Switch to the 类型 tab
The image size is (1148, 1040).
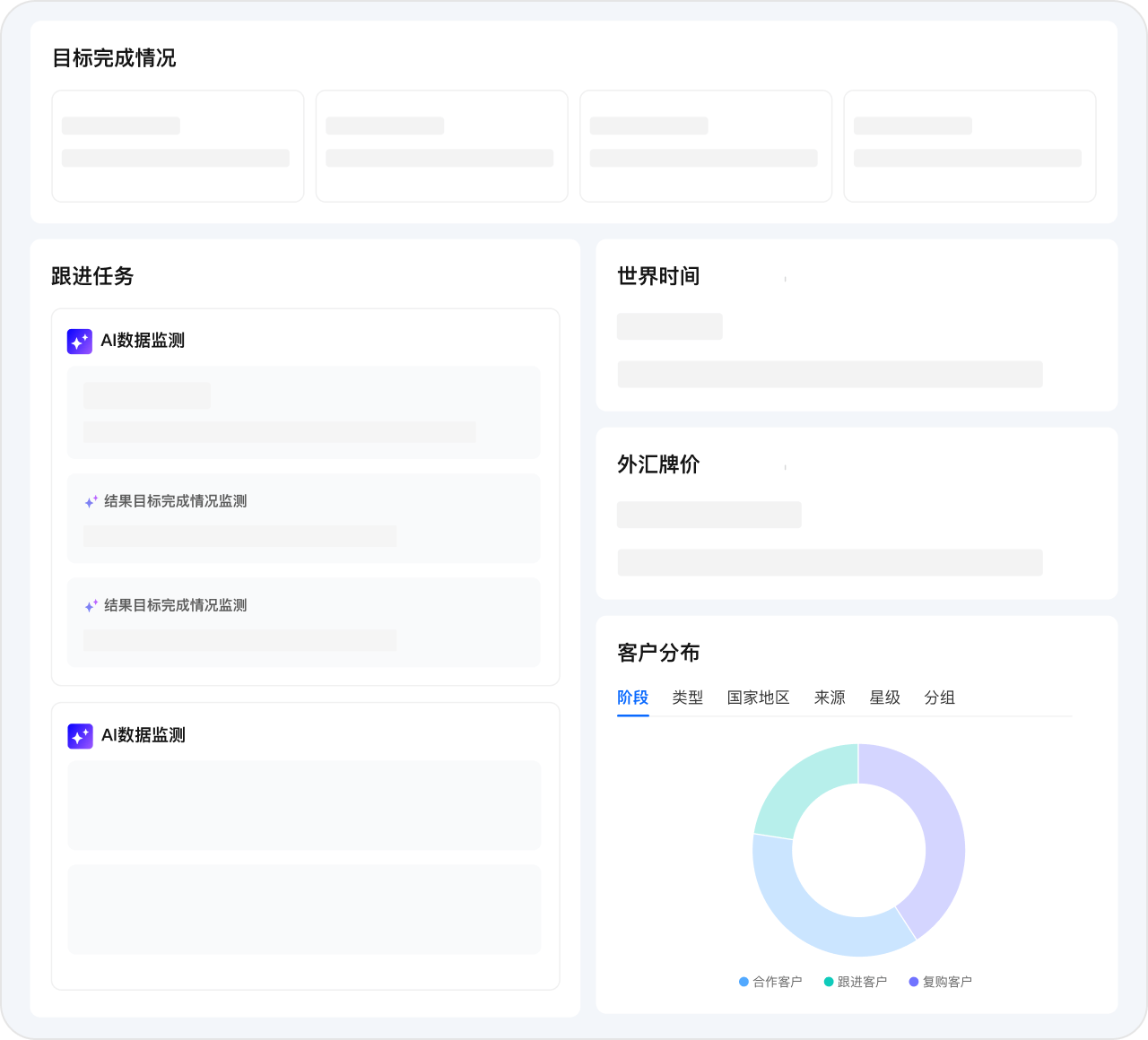(x=689, y=698)
